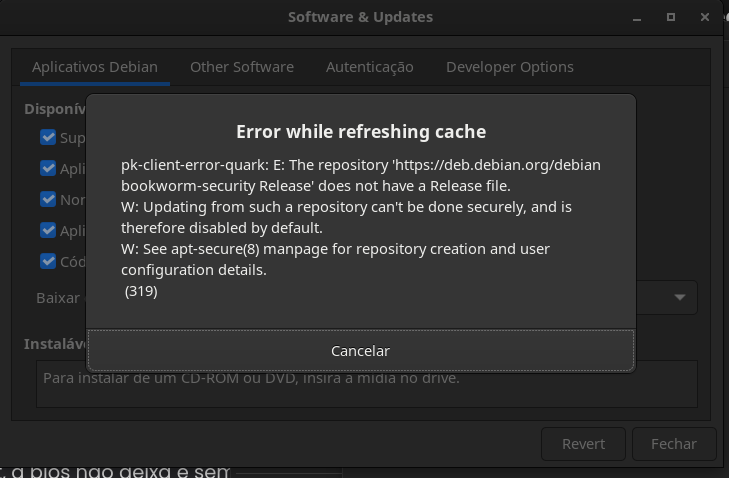Screen dimensions: 729x478
Task: Open the Other Software tab
Action: [x=242, y=67]
